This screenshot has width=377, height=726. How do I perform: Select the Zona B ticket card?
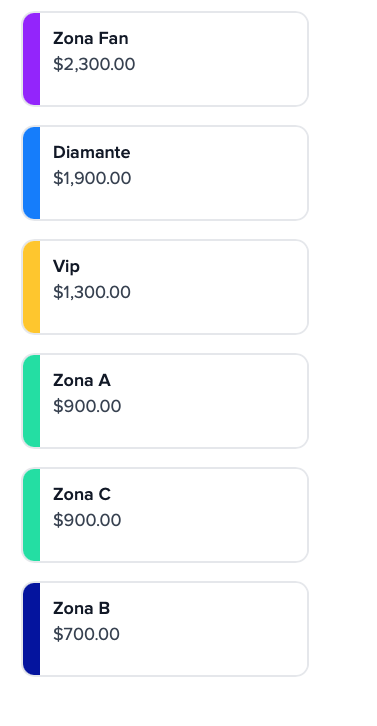pyautogui.click(x=165, y=629)
